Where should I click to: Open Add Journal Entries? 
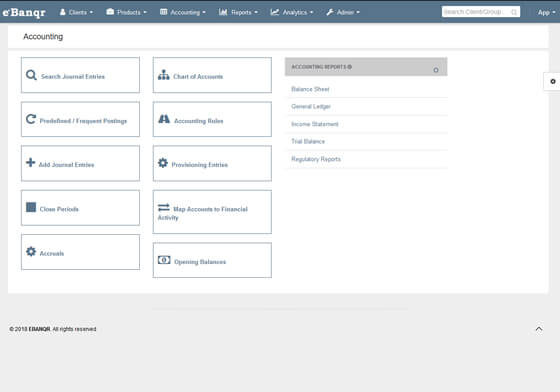click(80, 163)
